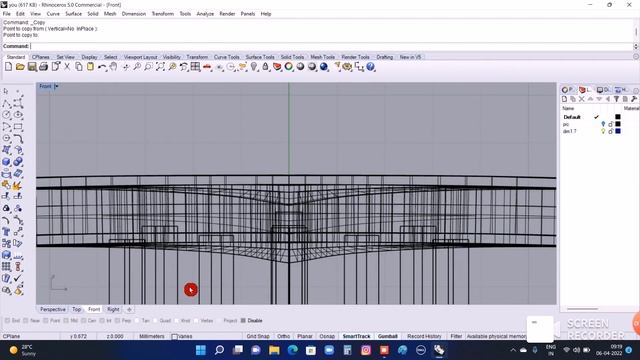Click the color wheel Object Properties icon
Viewport: 640px width, 360px height.
[289, 67]
